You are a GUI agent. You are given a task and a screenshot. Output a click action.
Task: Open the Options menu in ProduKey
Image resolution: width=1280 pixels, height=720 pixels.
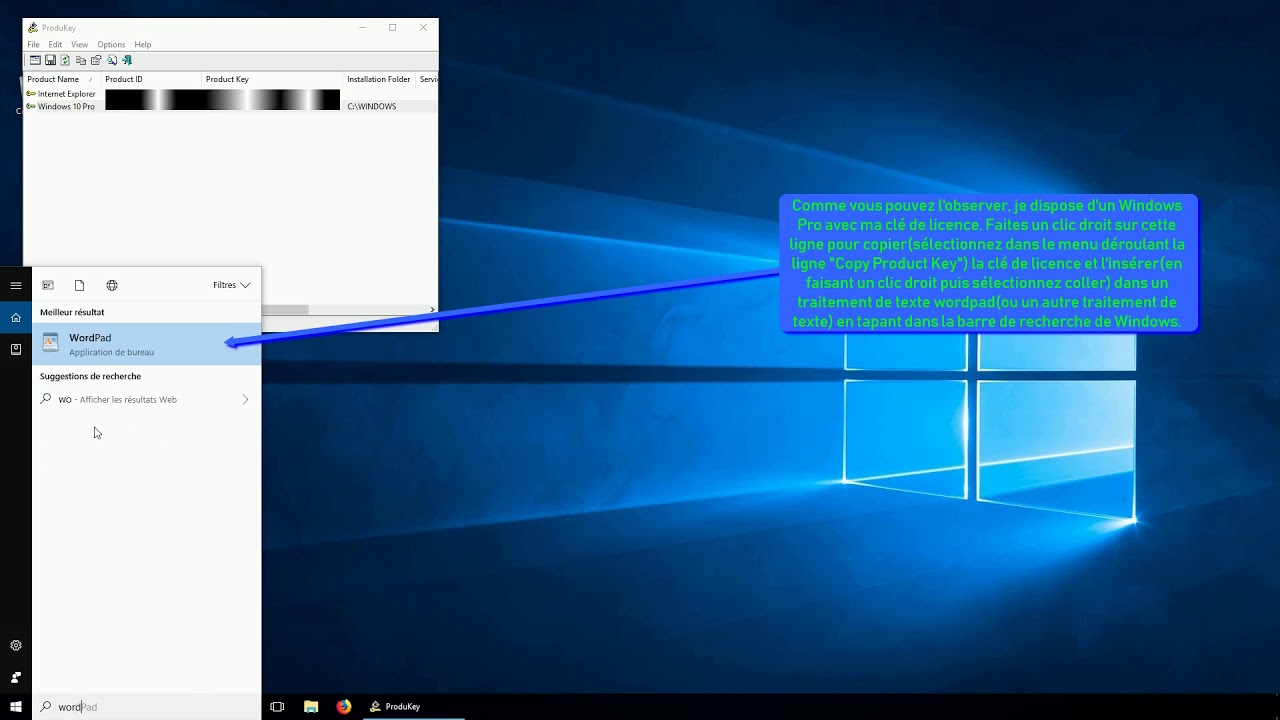pos(111,45)
